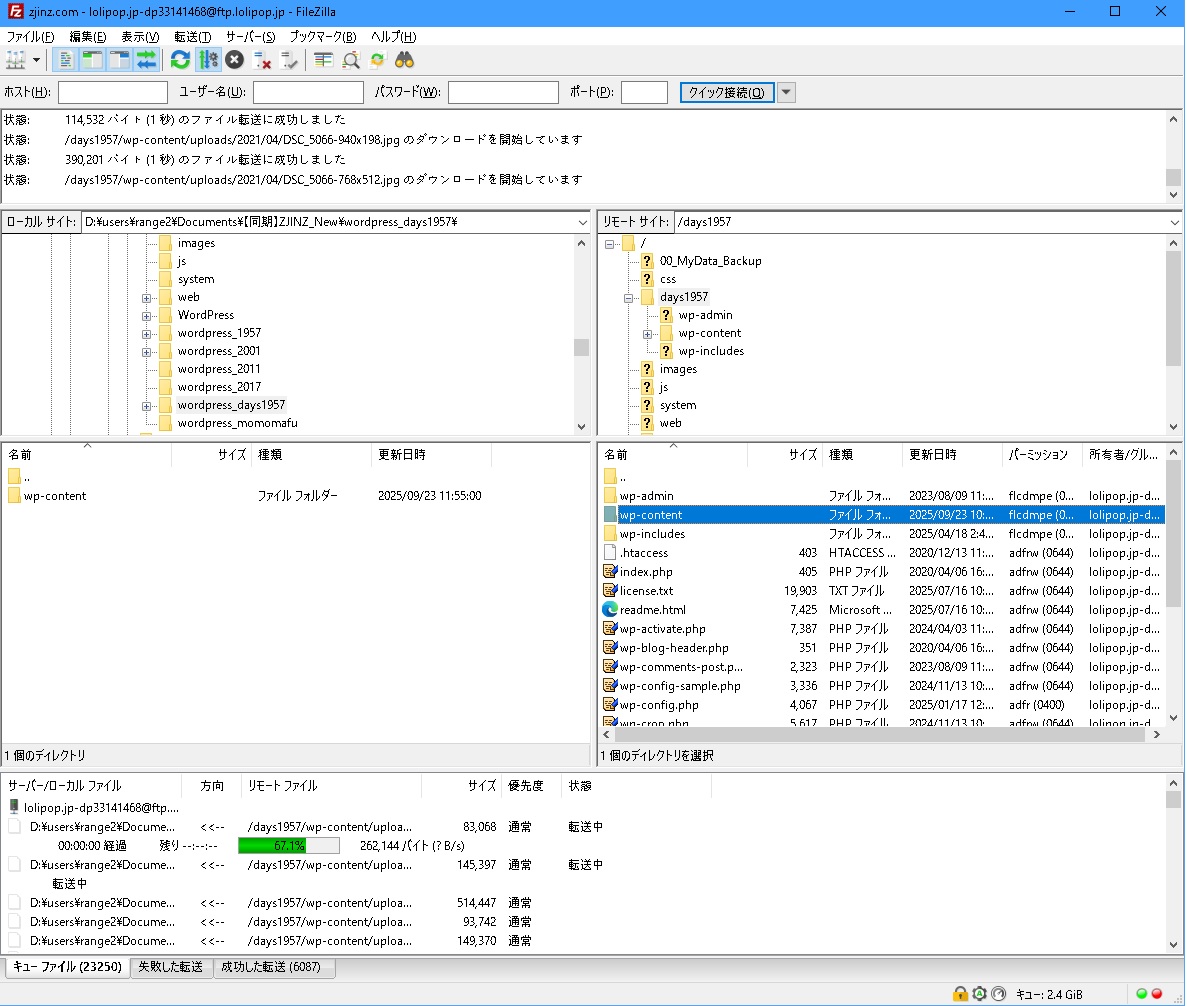1187x1006 pixels.
Task: Click the binoculars file search icon
Action: pos(404,60)
